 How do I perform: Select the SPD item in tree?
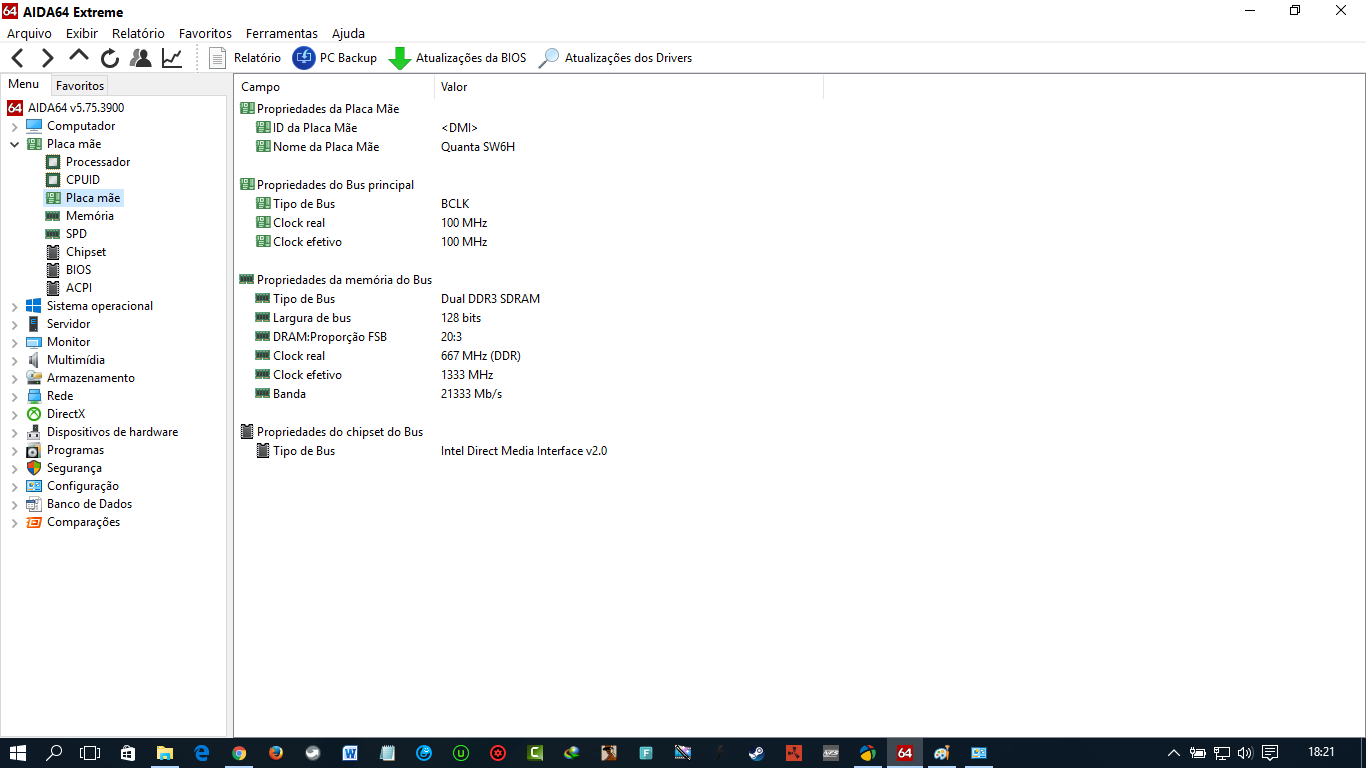[x=76, y=234]
